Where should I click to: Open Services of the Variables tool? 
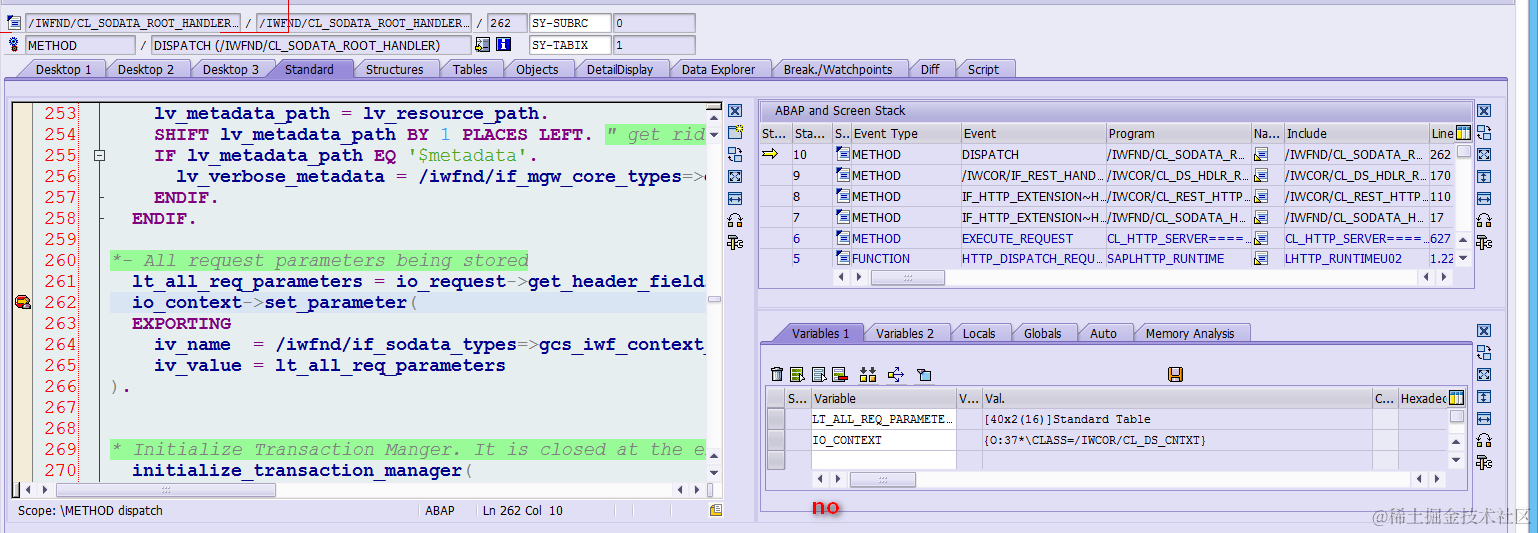(1484, 440)
